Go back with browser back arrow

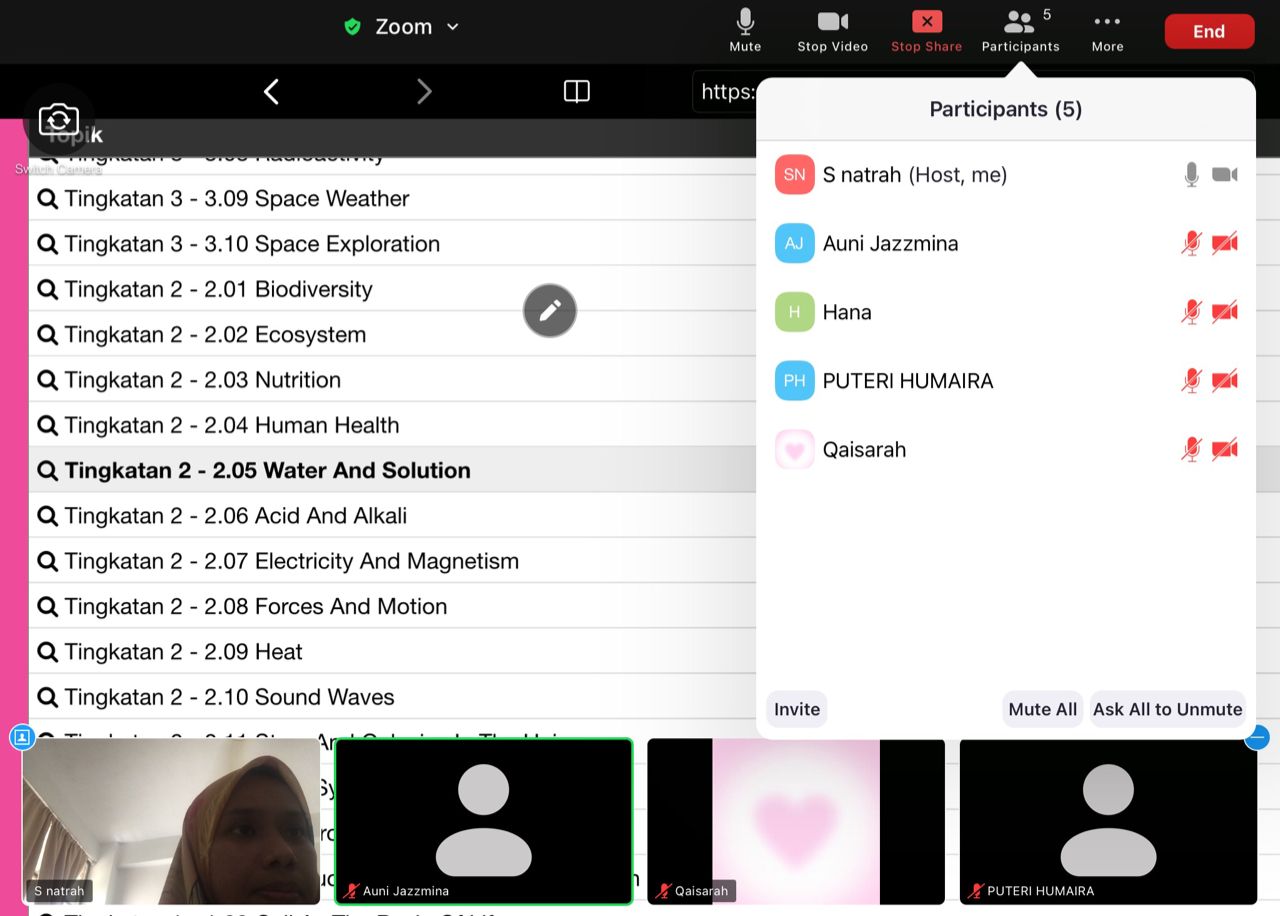pos(271,92)
